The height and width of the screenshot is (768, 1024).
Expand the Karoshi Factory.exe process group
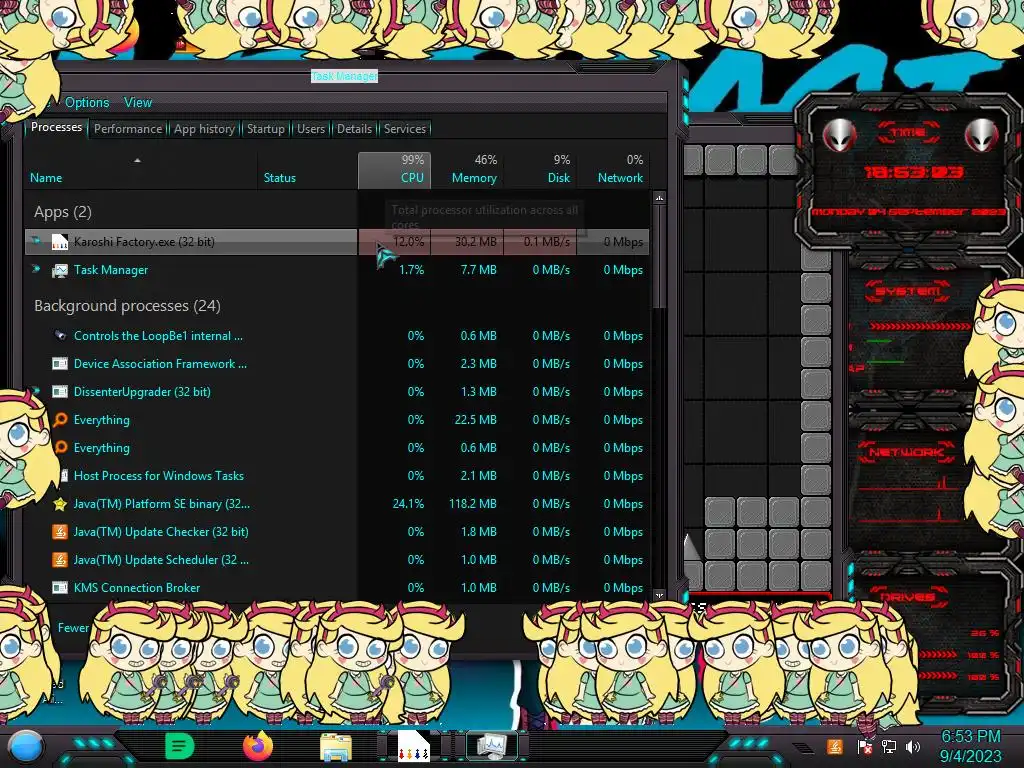35,240
